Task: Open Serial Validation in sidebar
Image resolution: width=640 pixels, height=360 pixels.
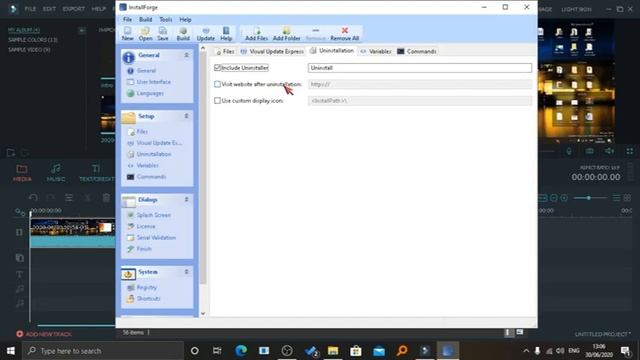Action: pos(151,238)
